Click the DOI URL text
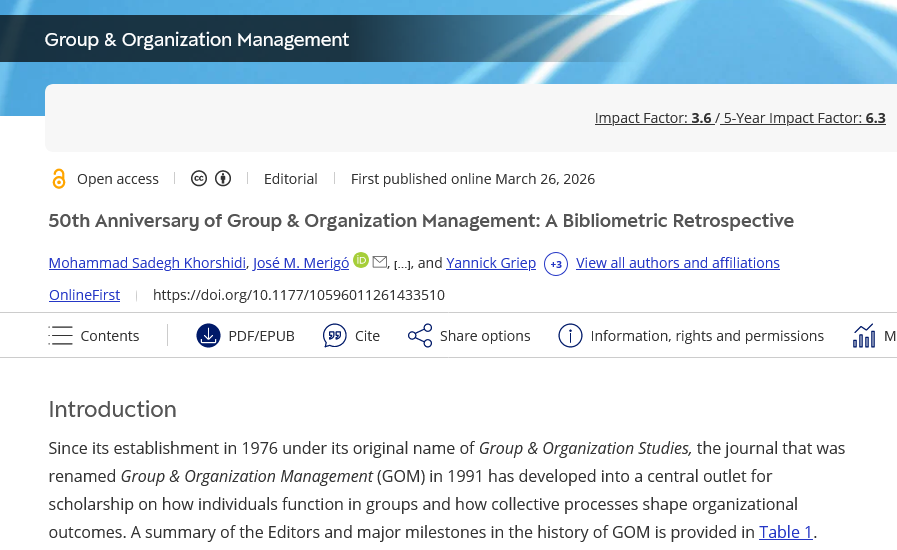 (x=299, y=295)
